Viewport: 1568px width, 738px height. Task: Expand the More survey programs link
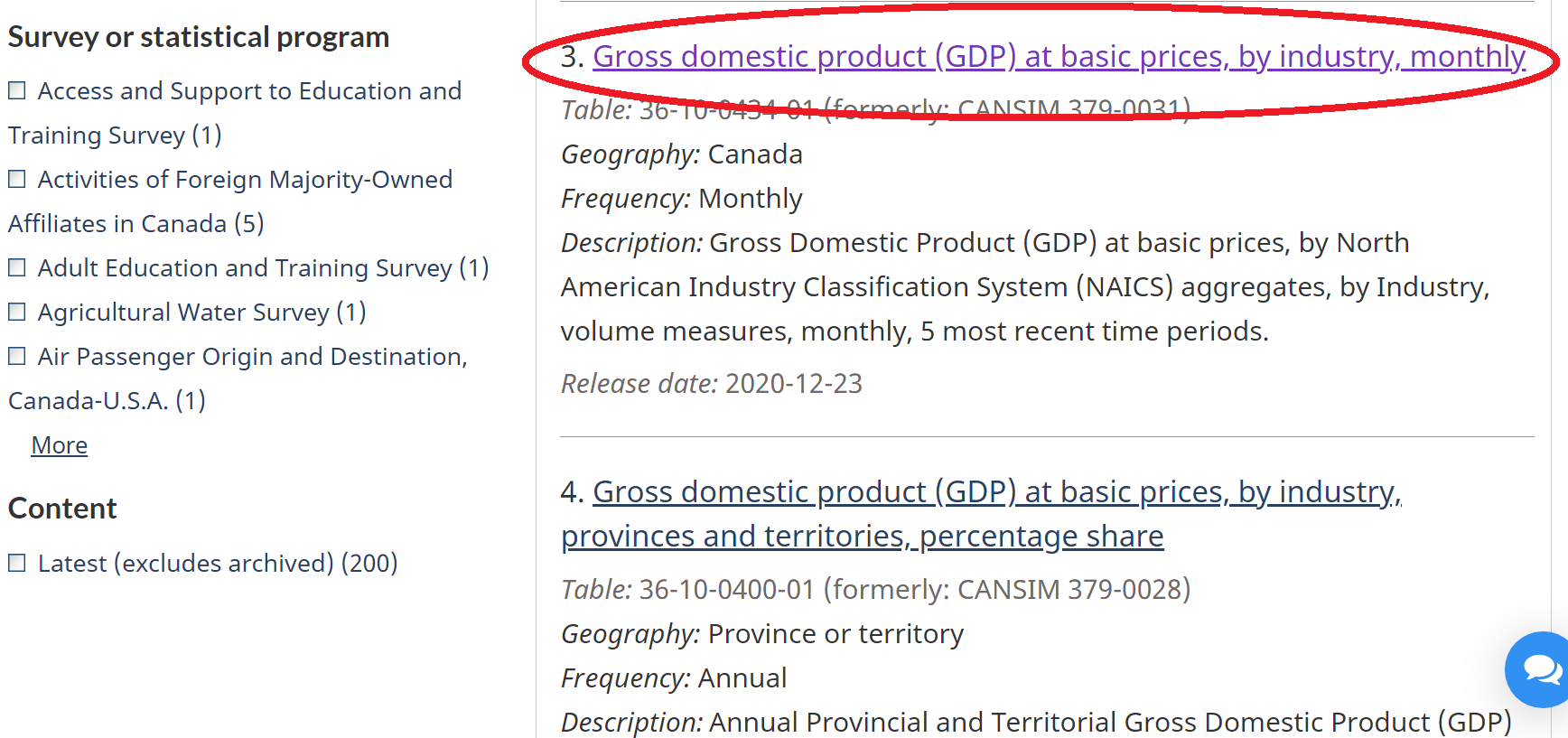coord(60,445)
